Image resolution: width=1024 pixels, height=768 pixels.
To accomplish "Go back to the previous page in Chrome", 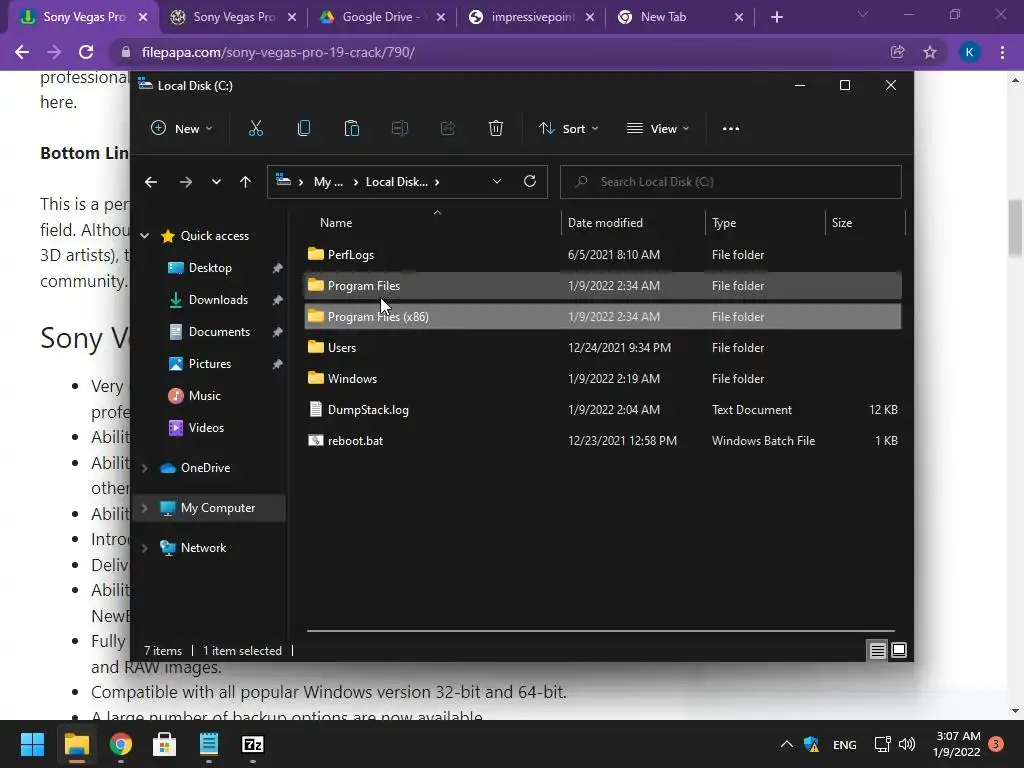I will coord(22,52).
